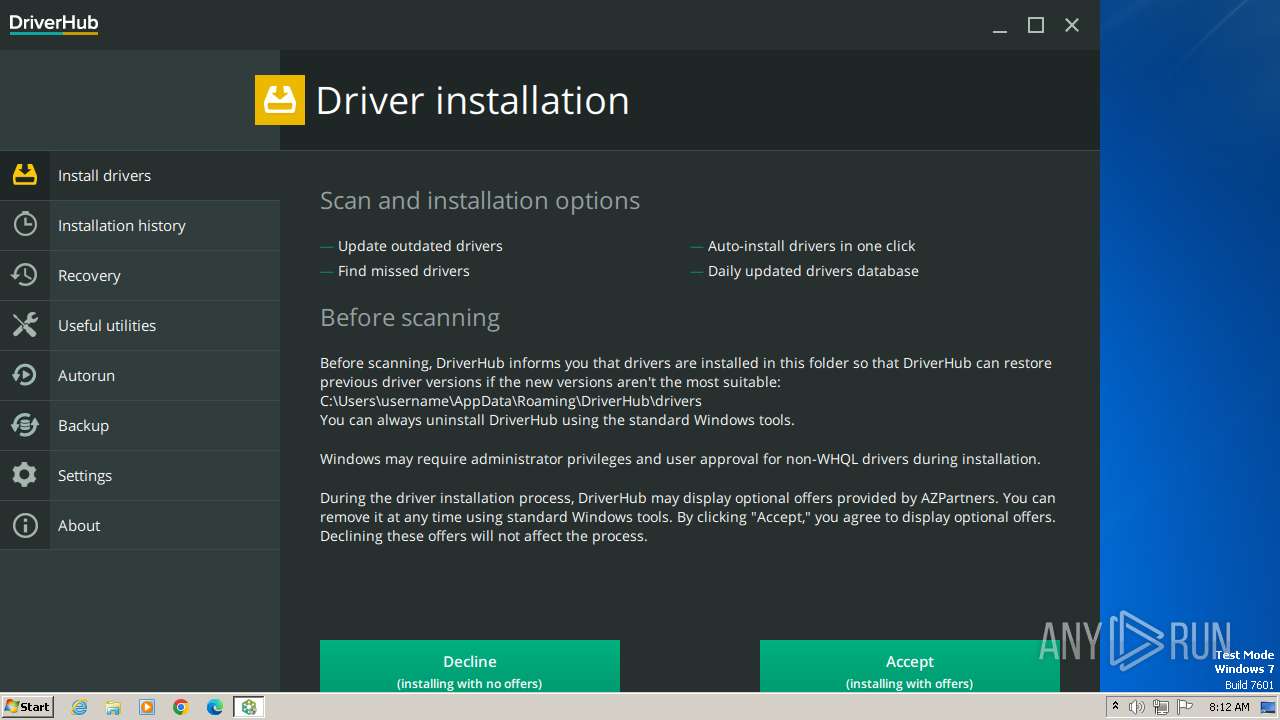
Task: Show the About page via info icon
Action: pyautogui.click(x=25, y=525)
